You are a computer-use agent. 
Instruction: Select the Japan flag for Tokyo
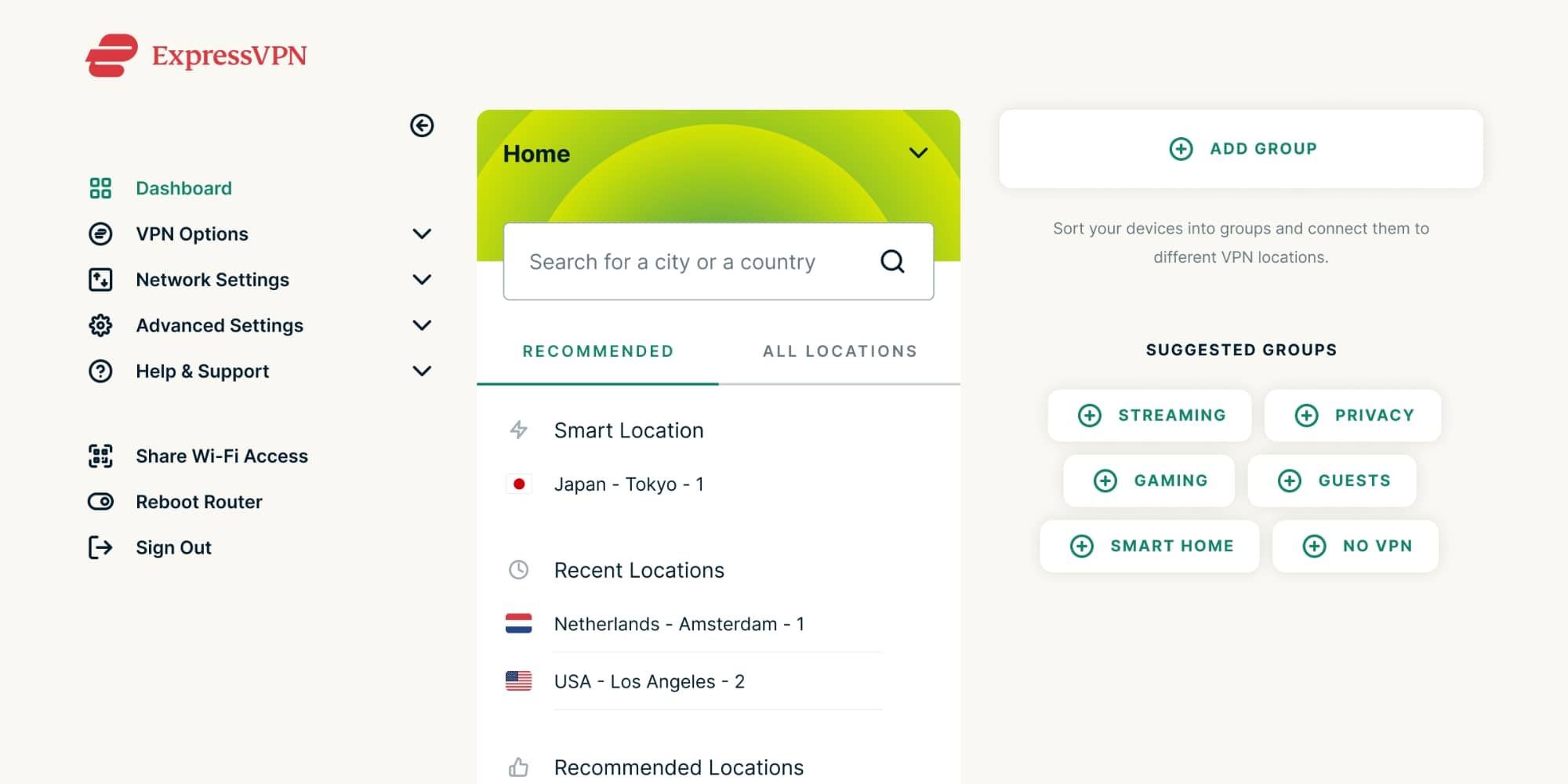pyautogui.click(x=518, y=485)
